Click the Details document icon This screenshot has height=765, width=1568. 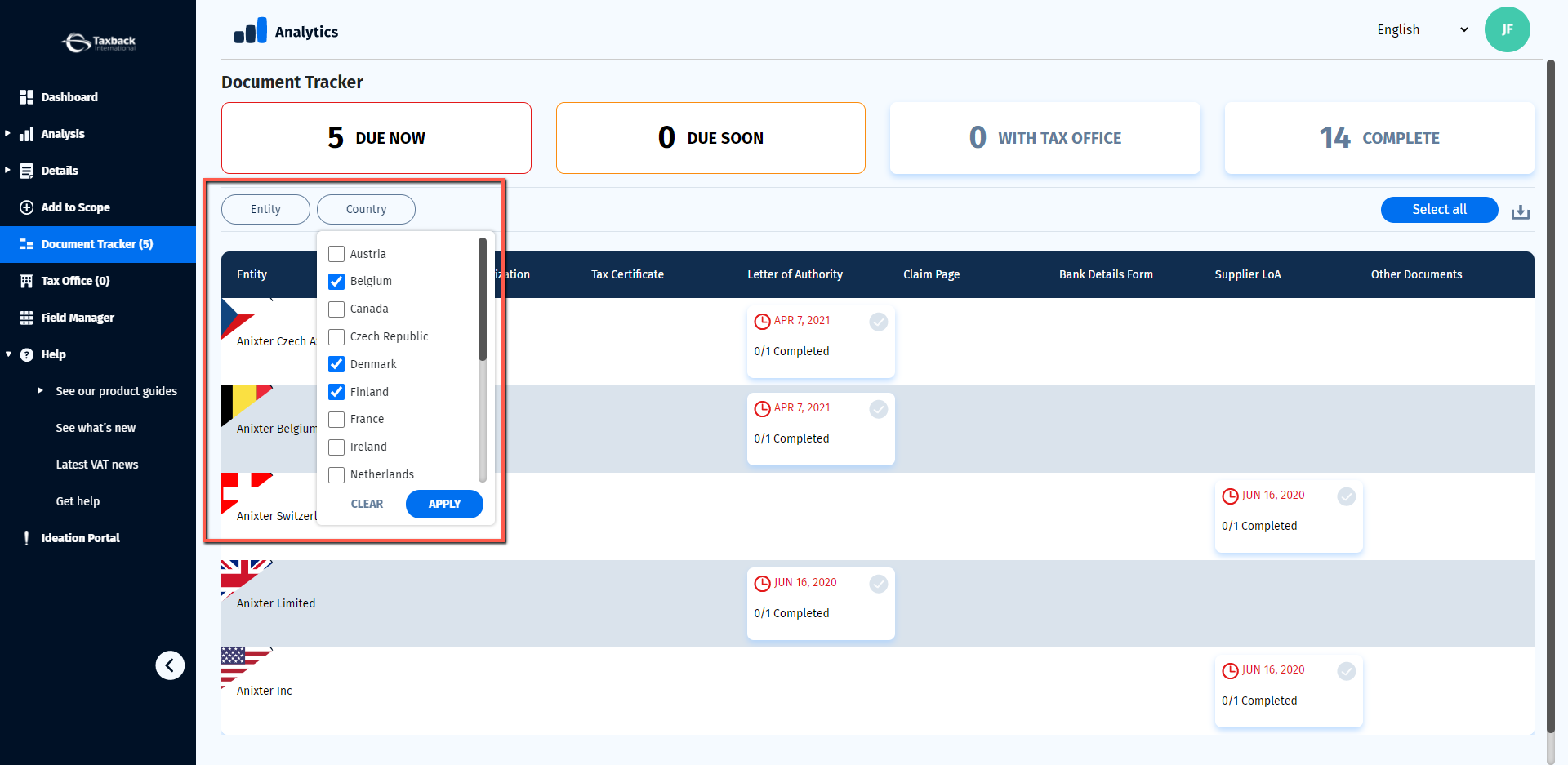pos(27,171)
